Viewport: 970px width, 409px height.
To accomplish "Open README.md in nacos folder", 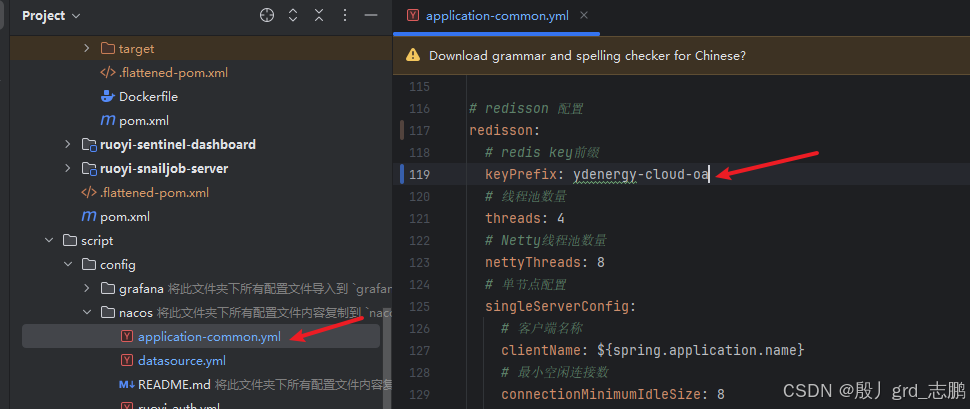I will (174, 385).
